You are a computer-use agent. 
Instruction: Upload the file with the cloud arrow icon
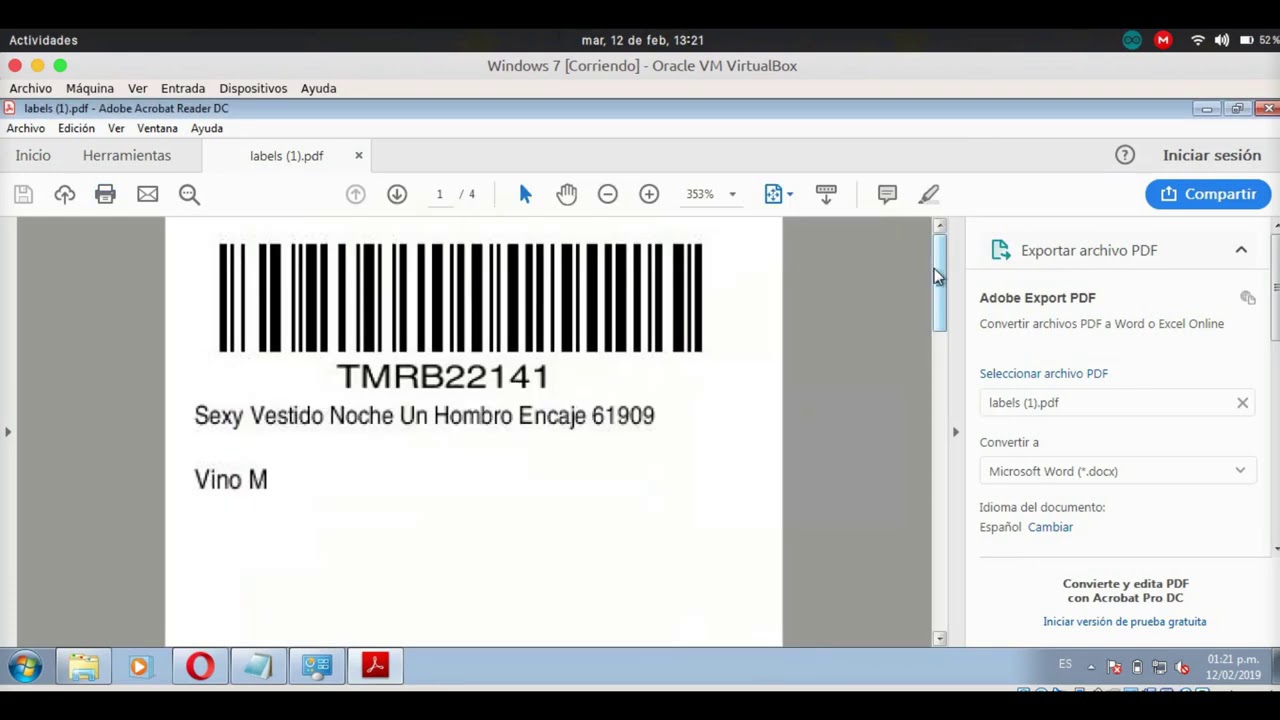[65, 194]
